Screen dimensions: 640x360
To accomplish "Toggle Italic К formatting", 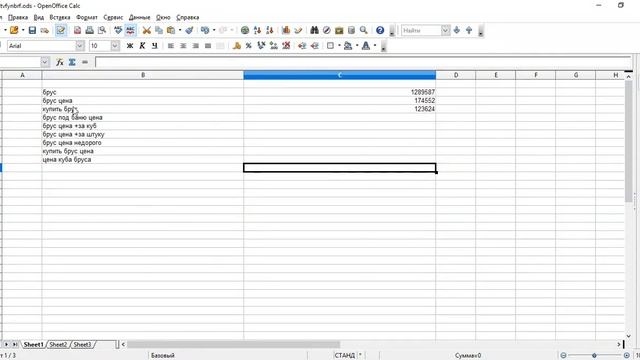I will coord(142,46).
